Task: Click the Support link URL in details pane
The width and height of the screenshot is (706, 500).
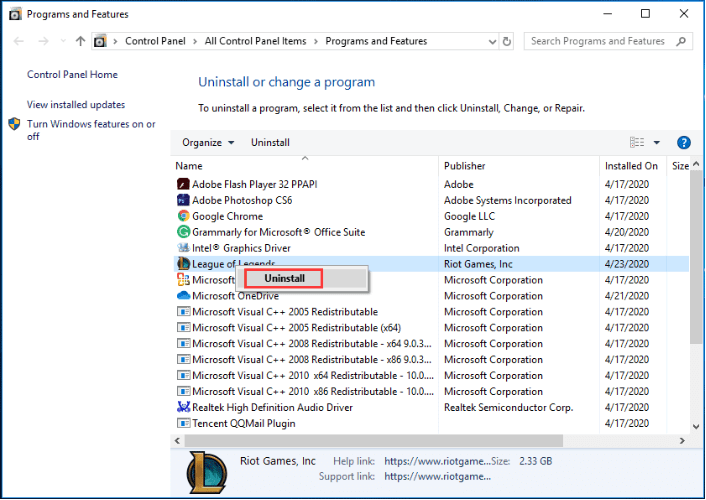Action: [x=438, y=476]
